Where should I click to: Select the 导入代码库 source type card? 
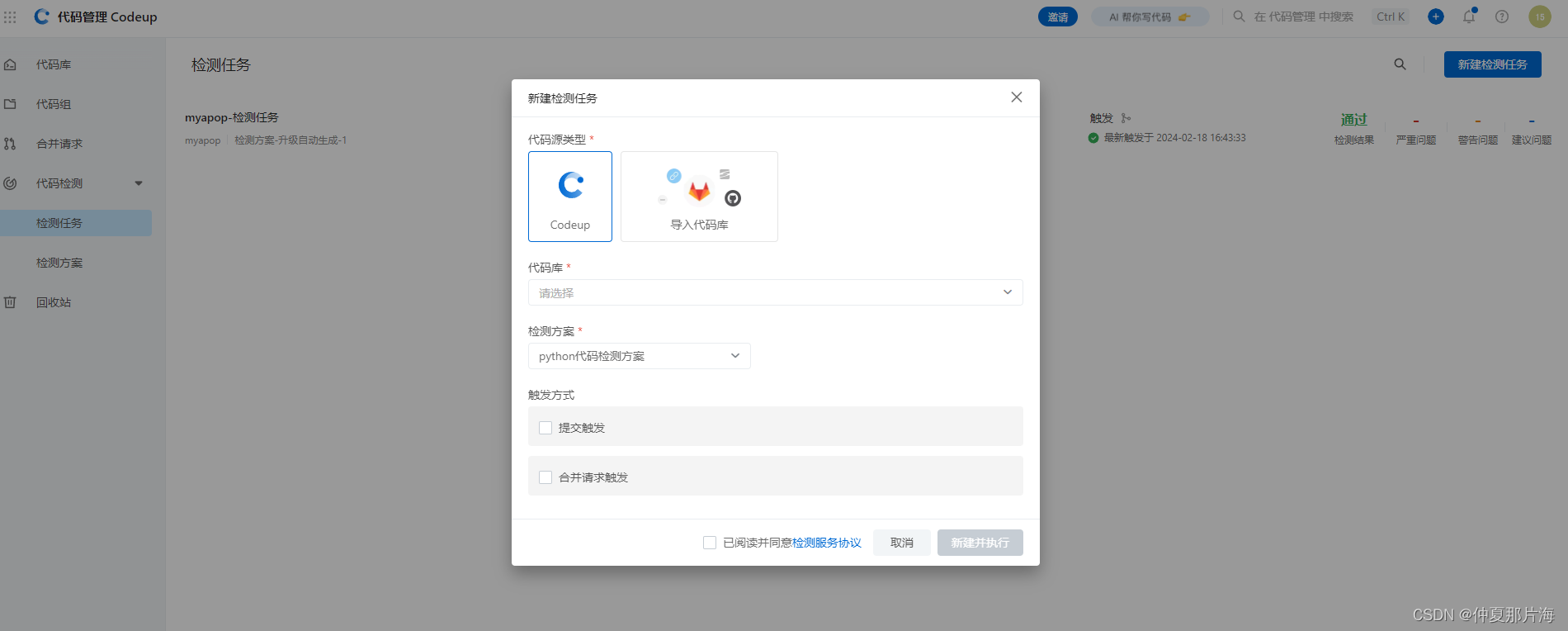(x=699, y=197)
